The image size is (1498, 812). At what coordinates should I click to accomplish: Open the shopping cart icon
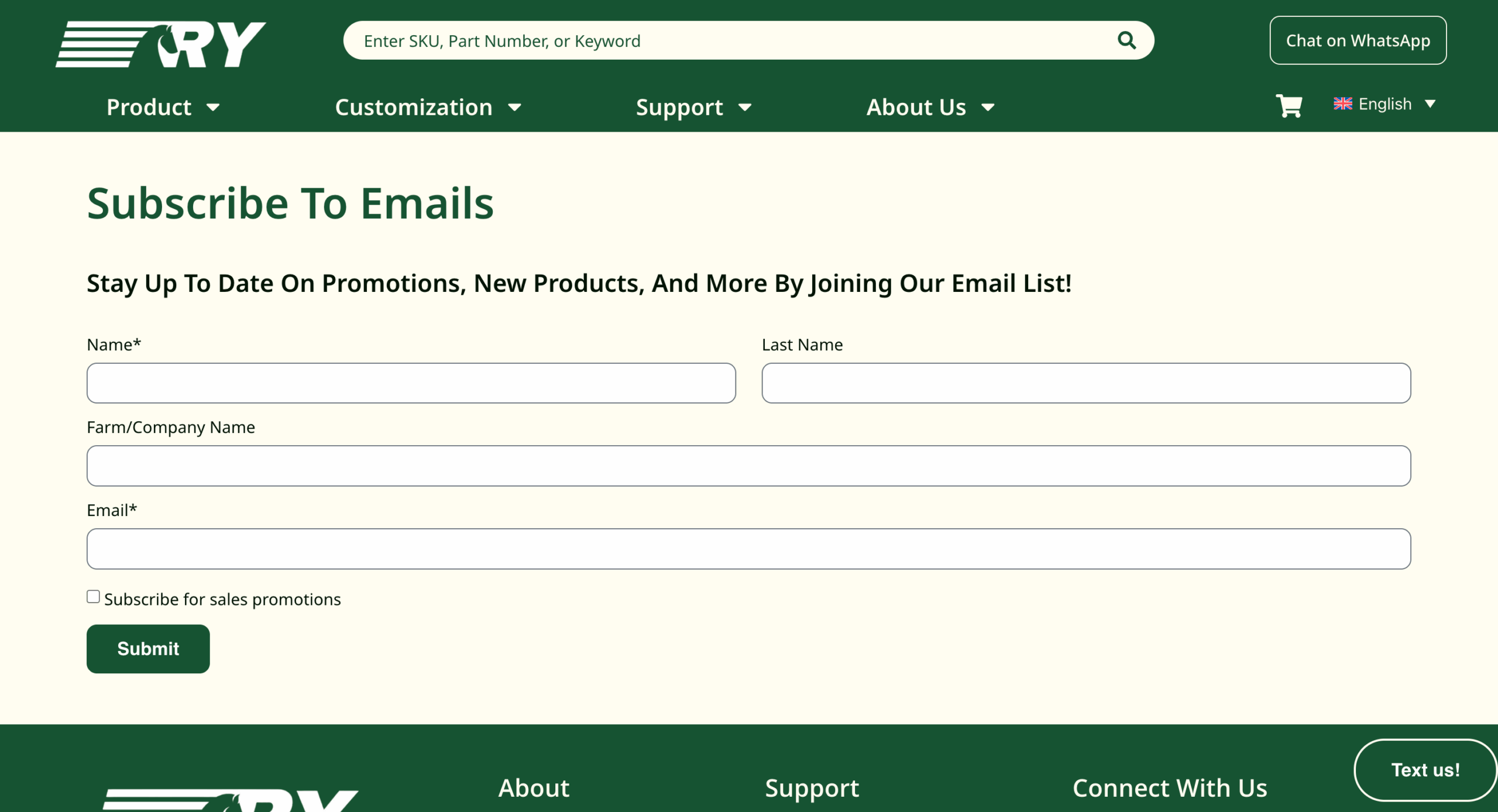pos(1289,106)
